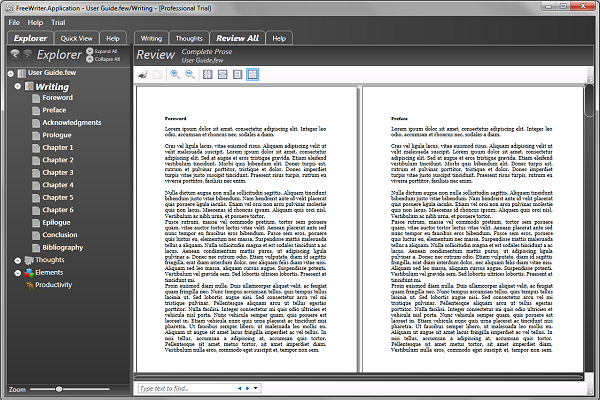
Task: Select Chapter 3 in the tree
Action: click(58, 173)
